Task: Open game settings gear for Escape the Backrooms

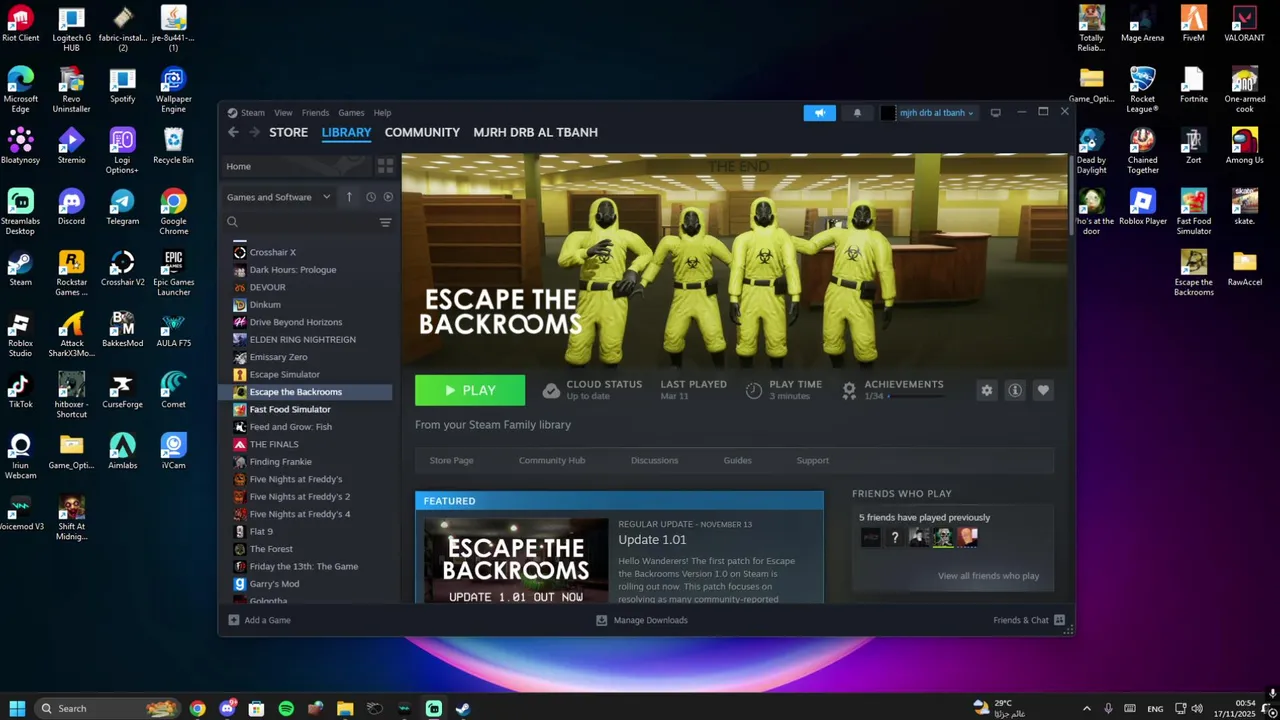Action: pos(987,390)
